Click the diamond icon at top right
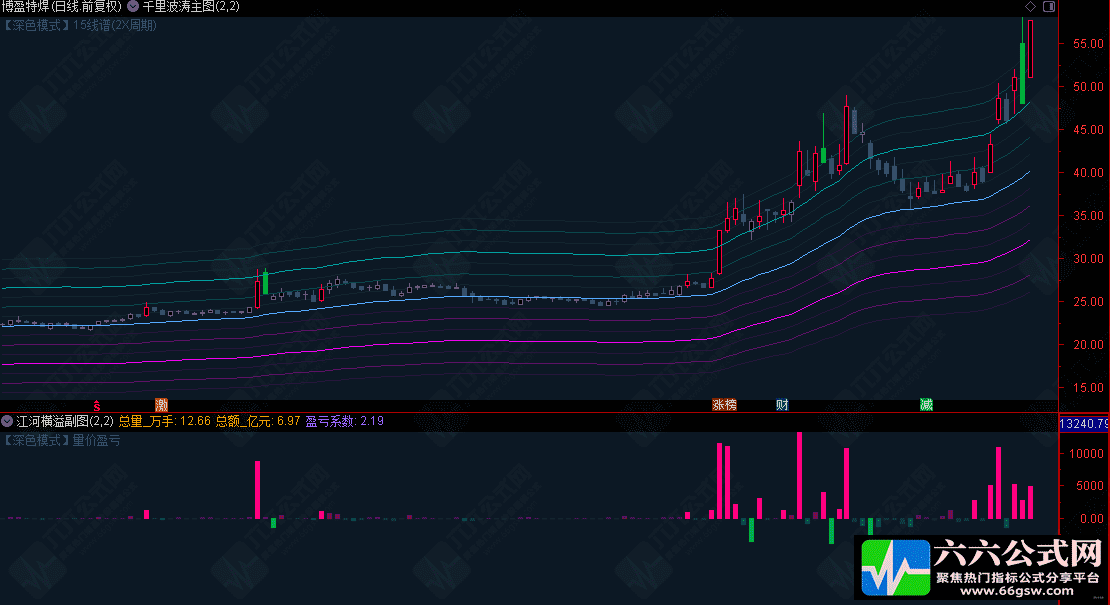This screenshot has height=605, width=1110. 1031,6
